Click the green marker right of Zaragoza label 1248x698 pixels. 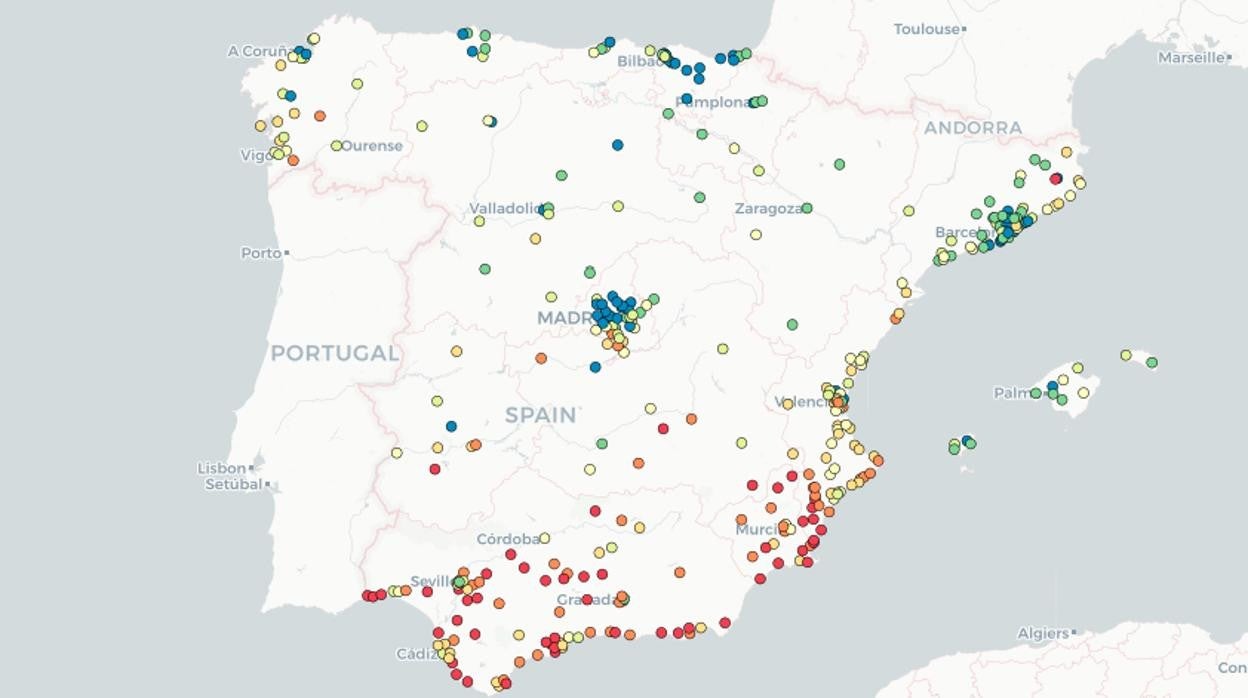(806, 208)
